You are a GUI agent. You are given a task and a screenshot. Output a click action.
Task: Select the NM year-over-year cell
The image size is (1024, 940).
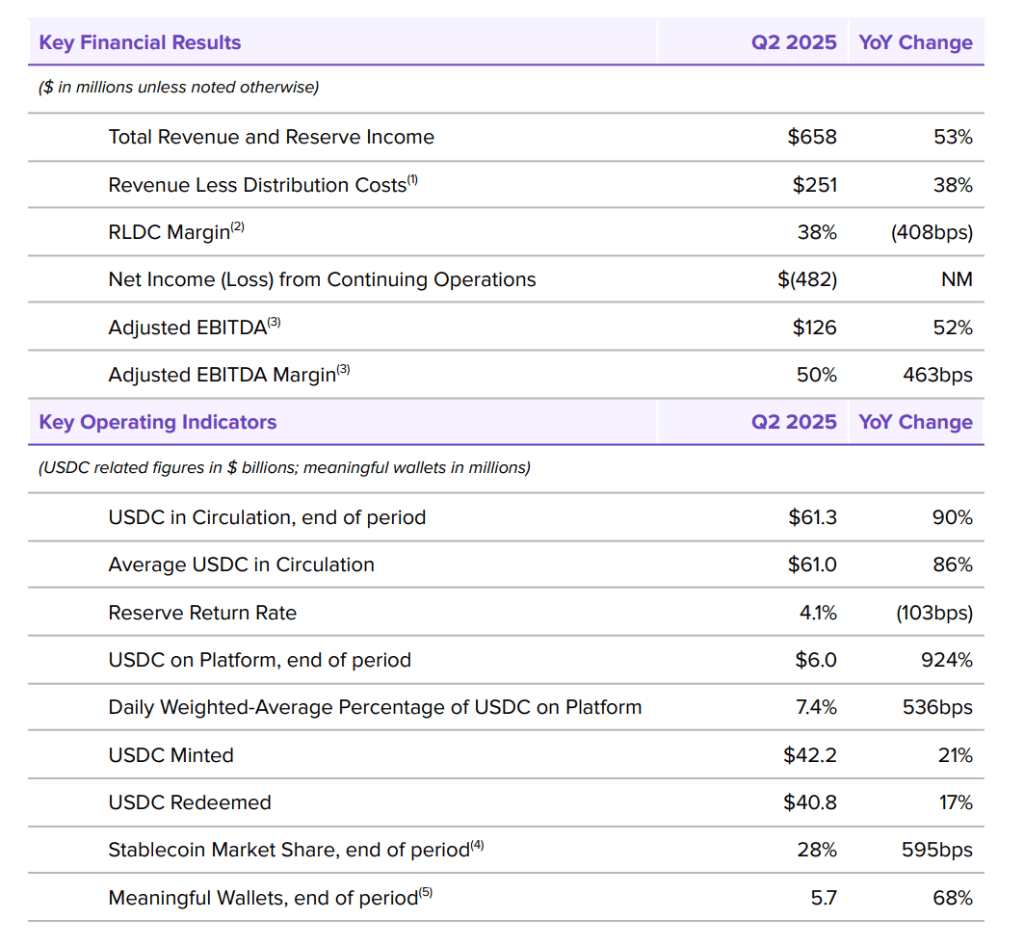(956, 280)
